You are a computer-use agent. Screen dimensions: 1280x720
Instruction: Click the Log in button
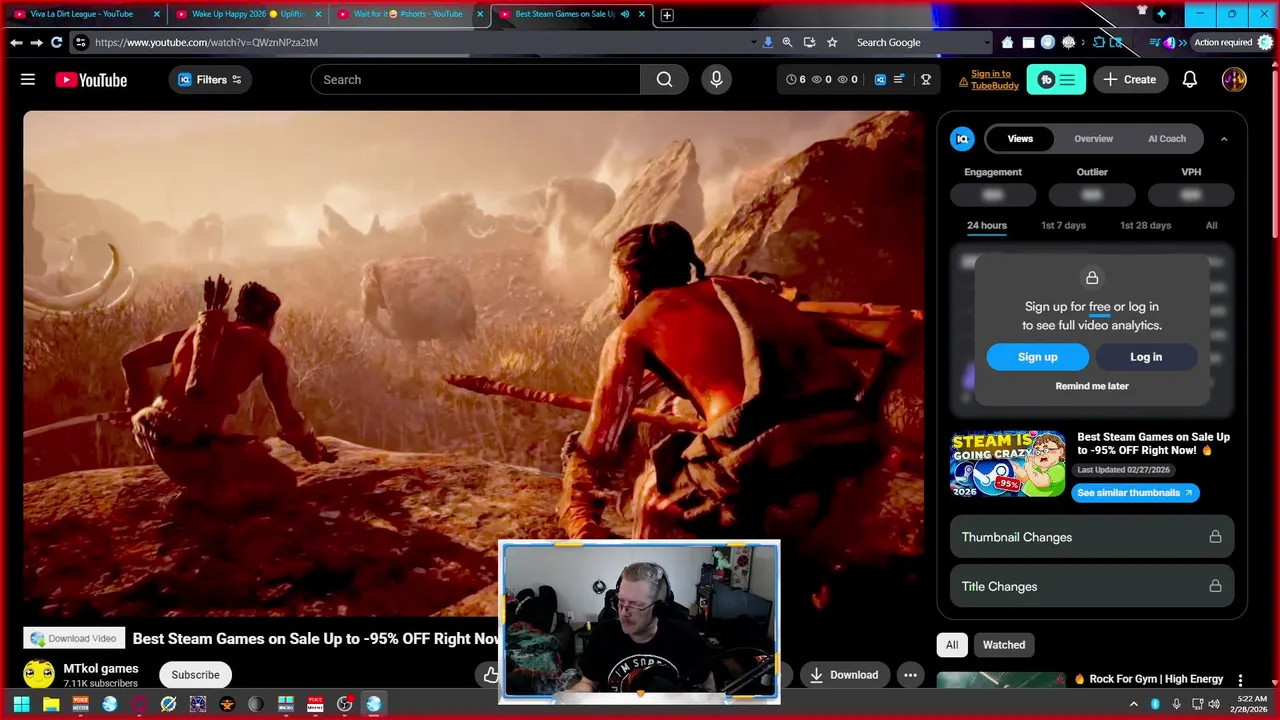click(1146, 357)
